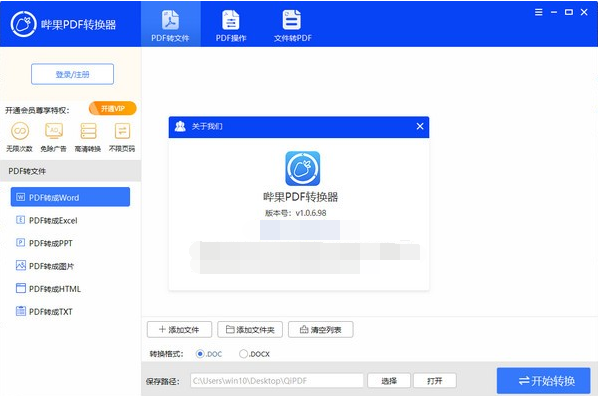The width and height of the screenshot is (598, 396).
Task: Click the 开始转换 start conversion button
Action: pos(543,381)
